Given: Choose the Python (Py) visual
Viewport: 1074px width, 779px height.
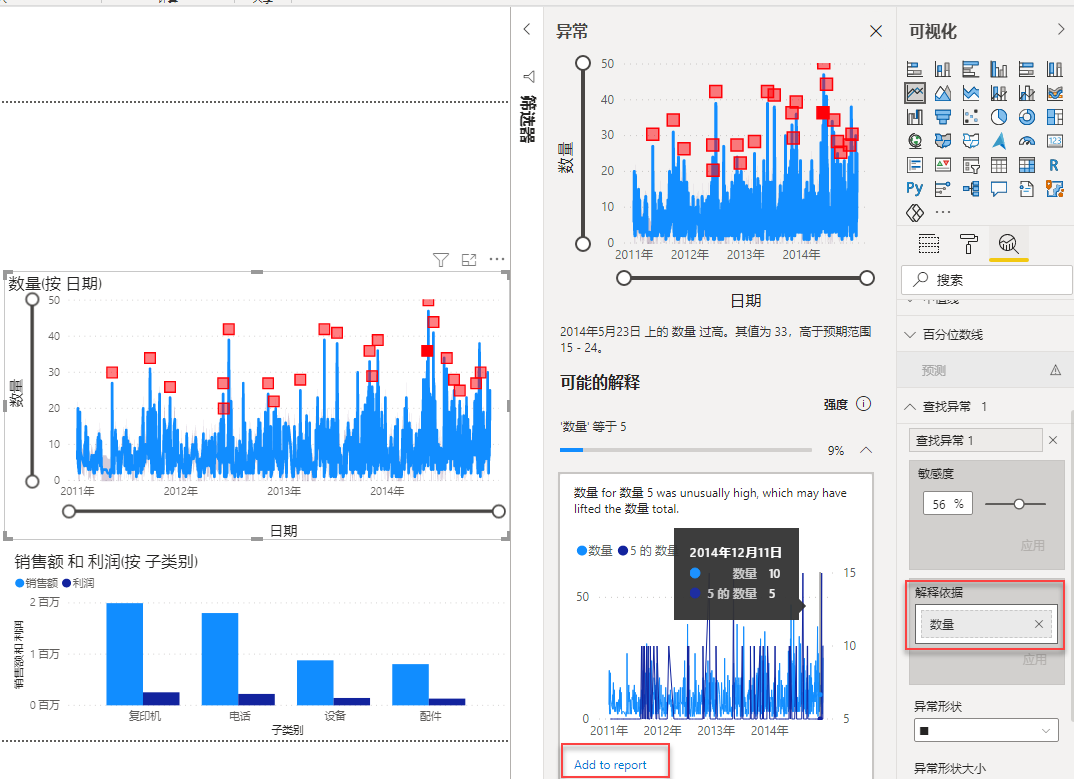Looking at the screenshot, I should coord(914,188).
